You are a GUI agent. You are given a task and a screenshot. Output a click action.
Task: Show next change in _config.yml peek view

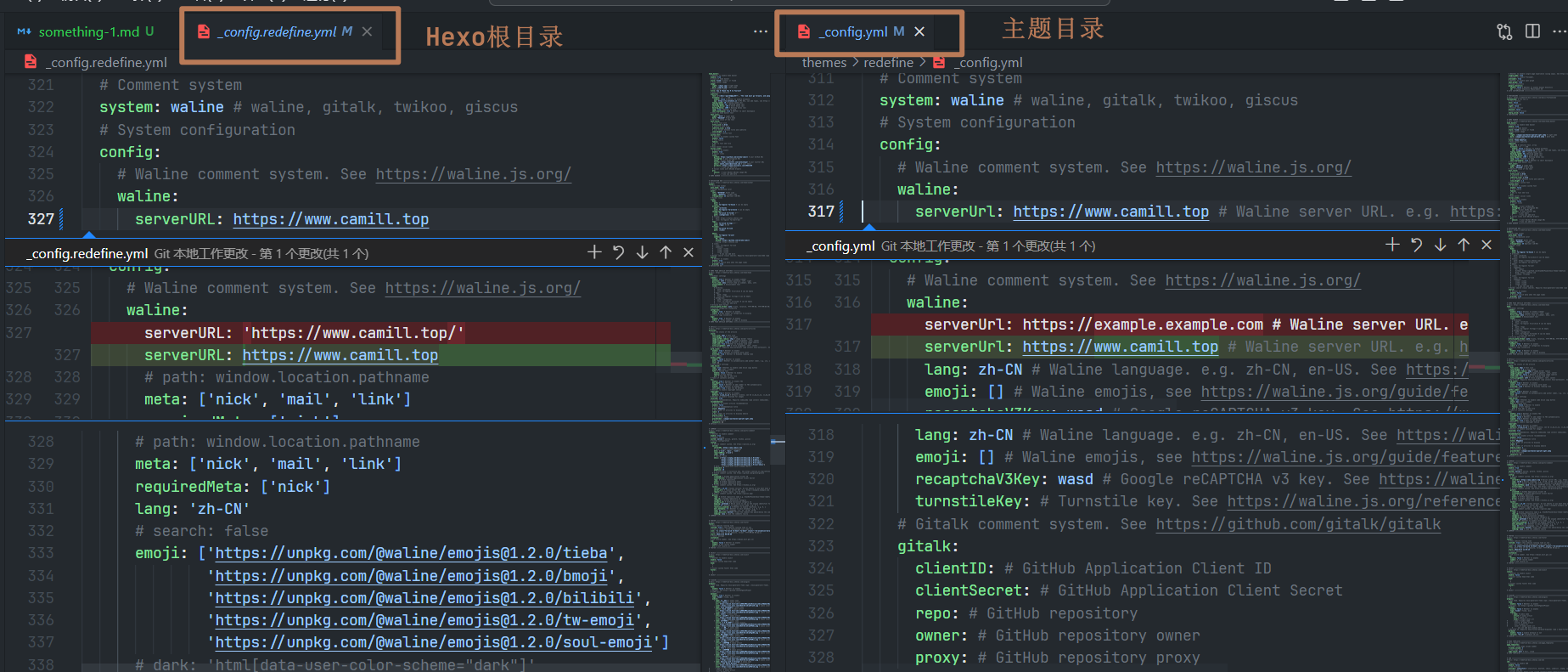coord(1440,245)
